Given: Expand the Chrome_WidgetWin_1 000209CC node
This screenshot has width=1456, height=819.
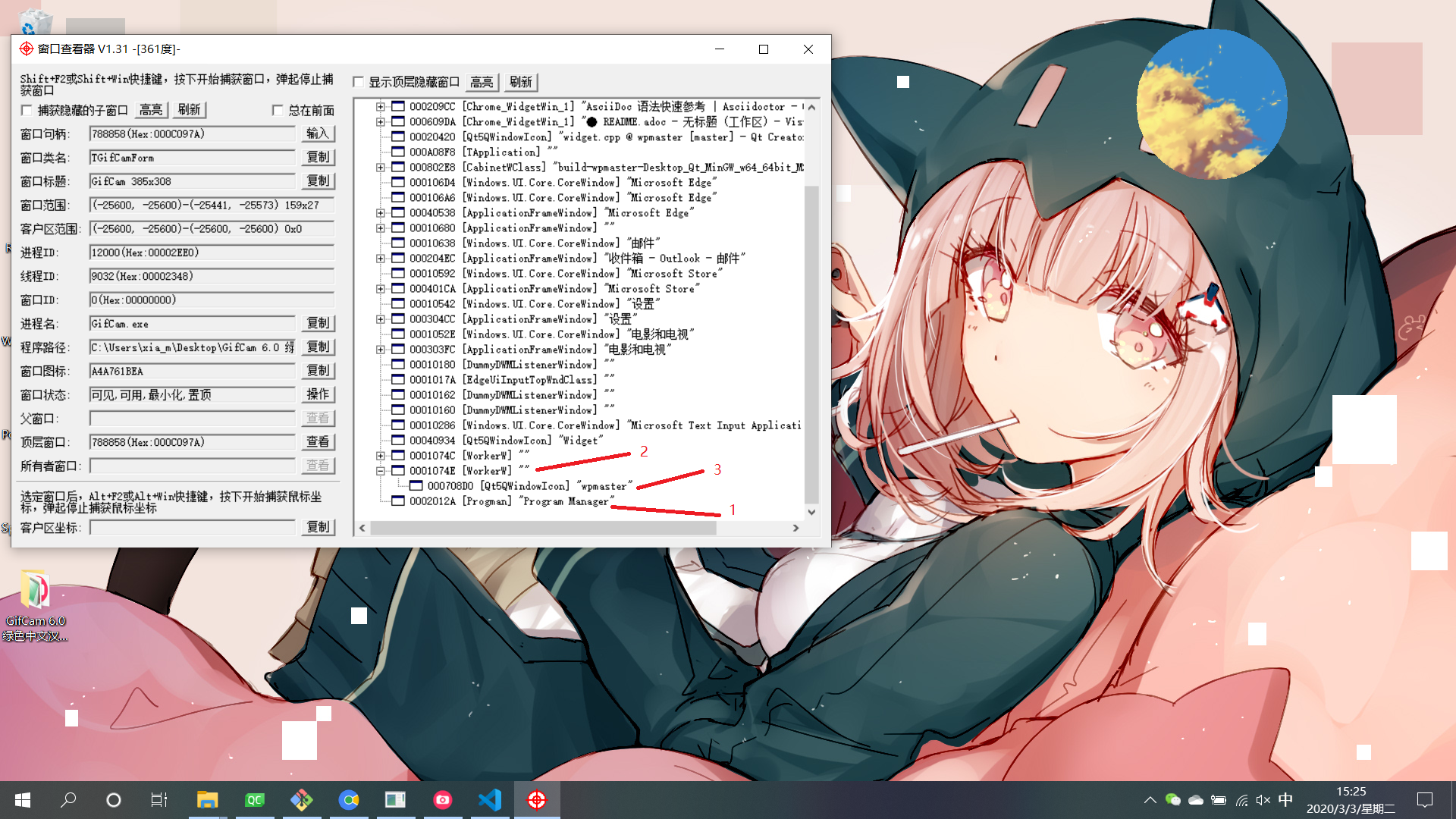Looking at the screenshot, I should pos(381,107).
